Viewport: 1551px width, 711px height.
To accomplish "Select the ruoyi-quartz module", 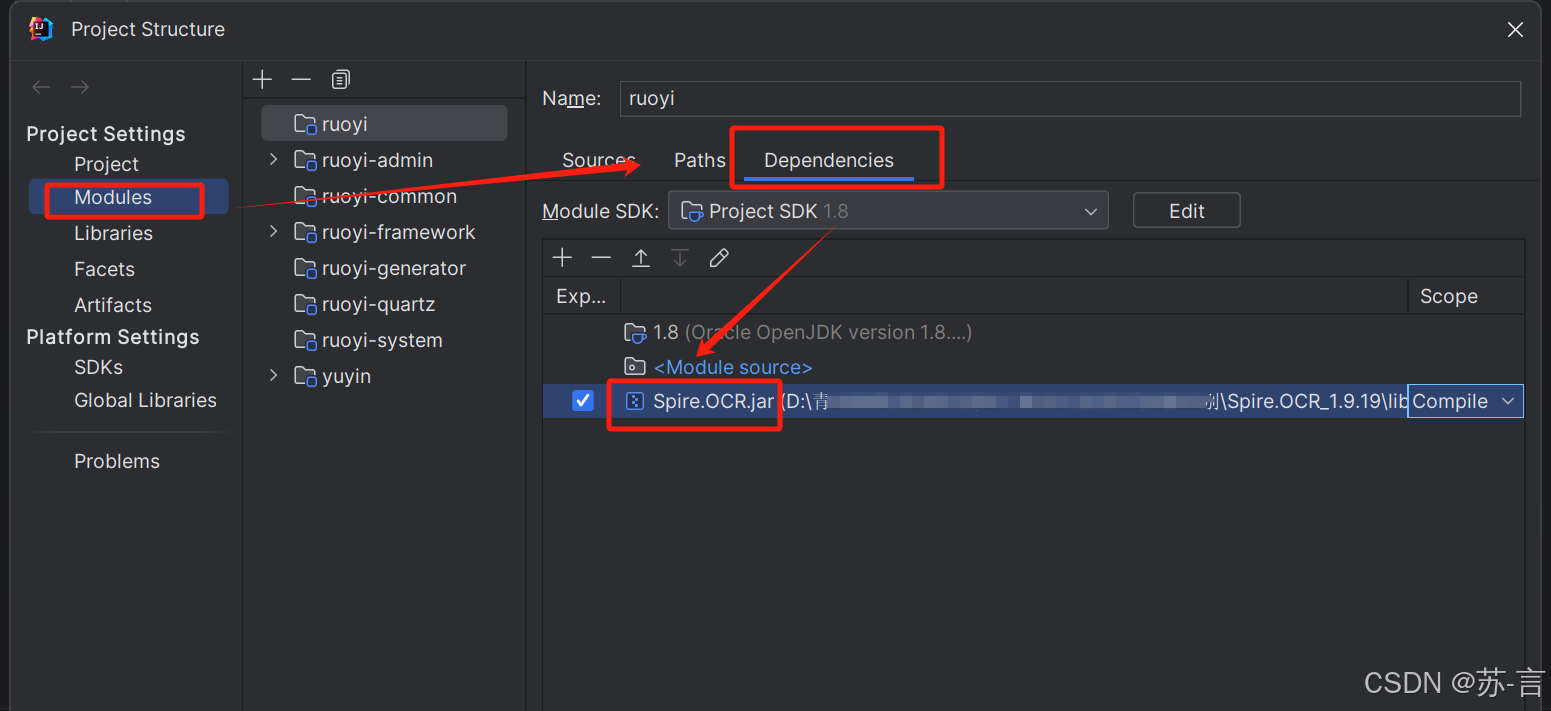I will coord(378,304).
